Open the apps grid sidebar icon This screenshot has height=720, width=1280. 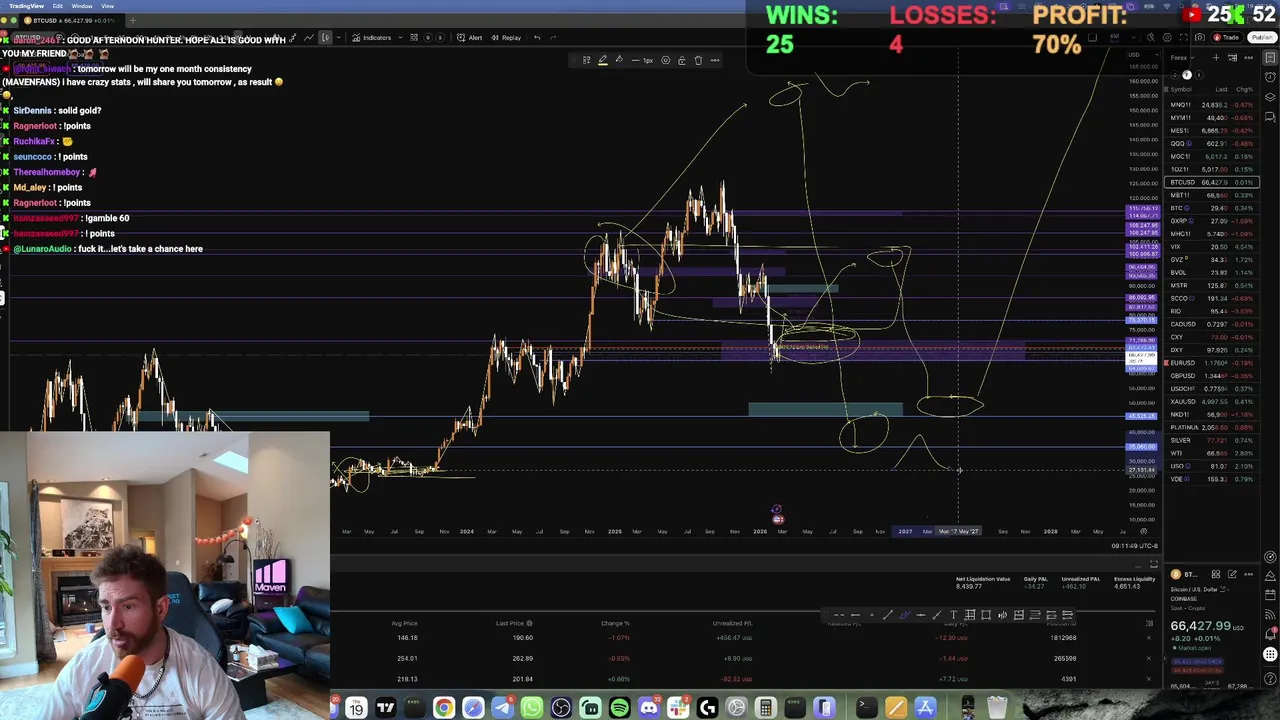coord(1270,654)
